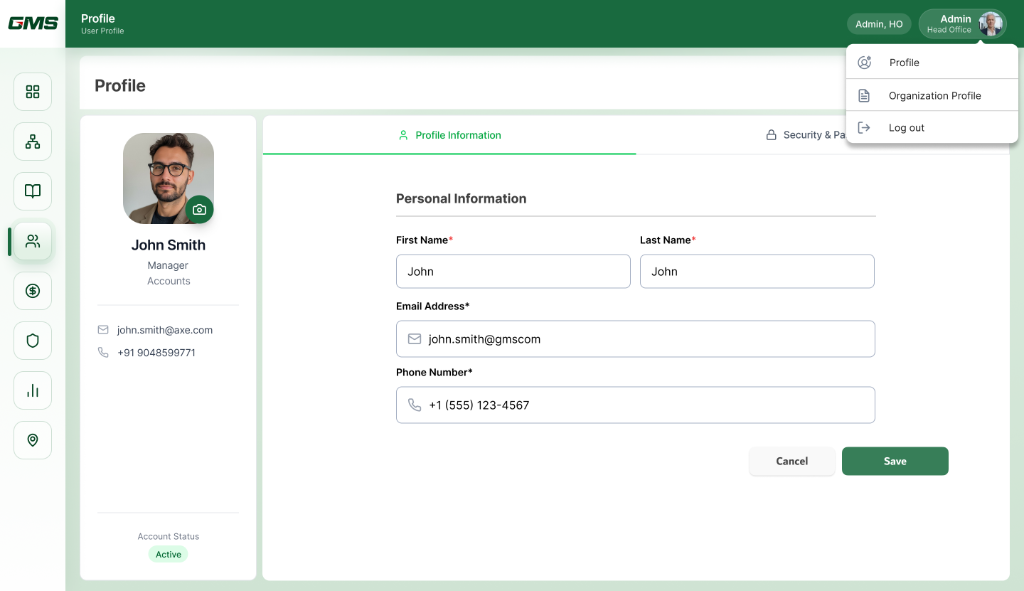Click the +91 9048599771 phone text
The width and height of the screenshot is (1024, 591).
click(x=156, y=353)
